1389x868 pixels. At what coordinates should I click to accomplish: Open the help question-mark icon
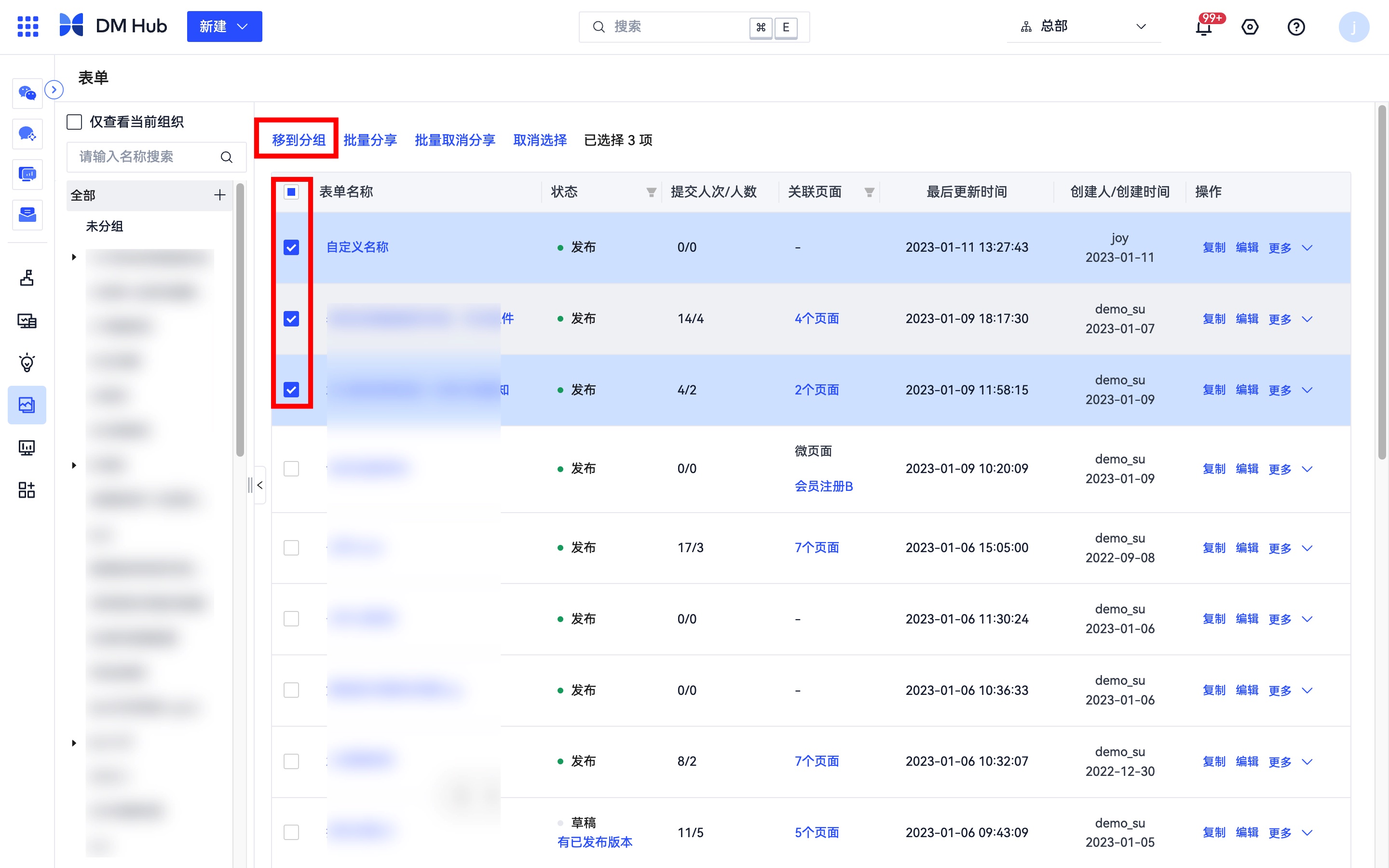tap(1296, 27)
